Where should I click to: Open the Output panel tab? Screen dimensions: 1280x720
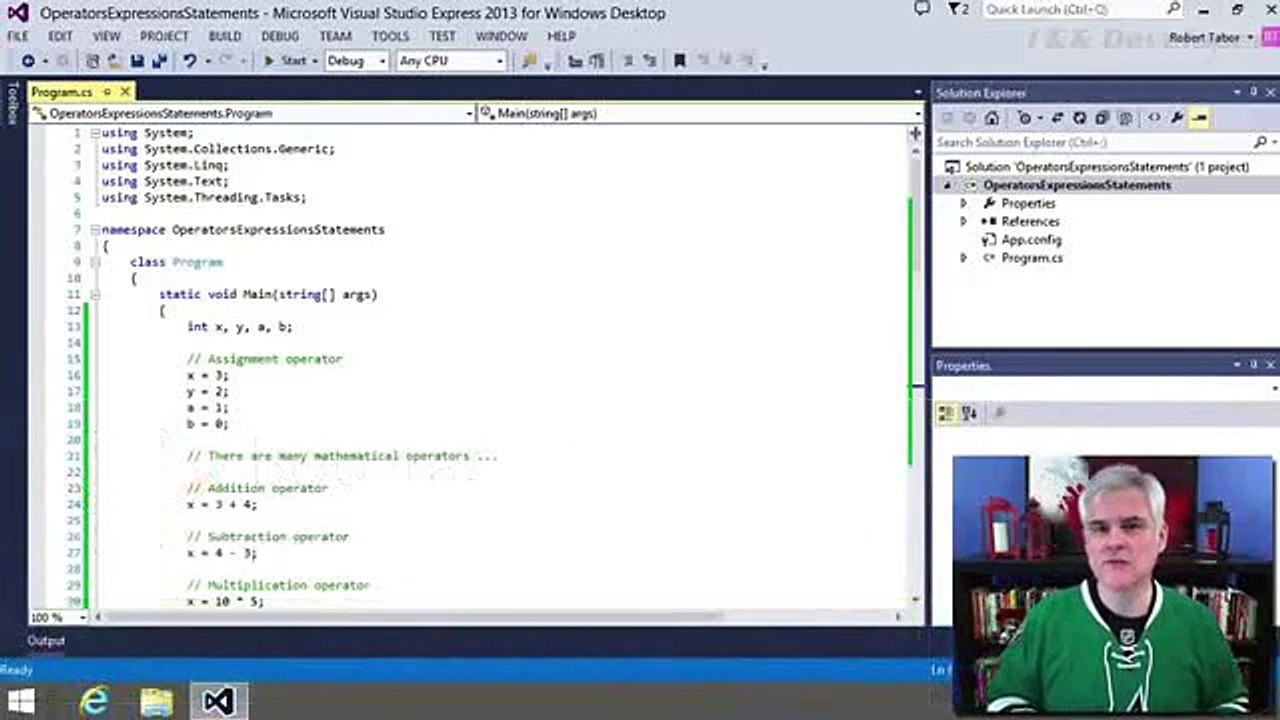(x=46, y=641)
